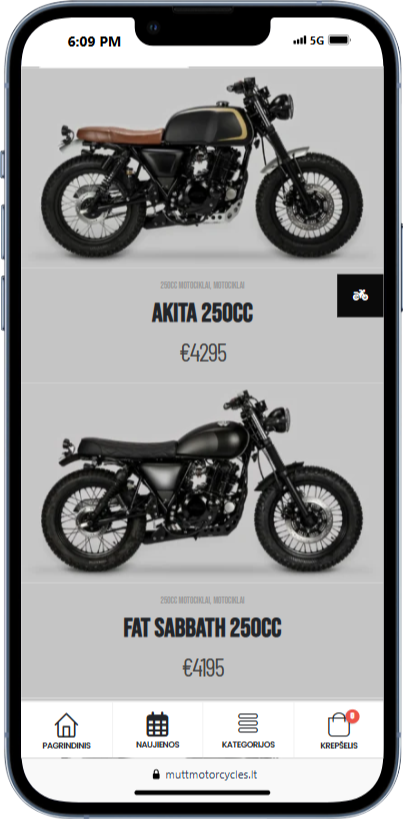Select the Fat Sabbath all-black motorcycle photo
This screenshot has width=403, height=819.
(203, 482)
